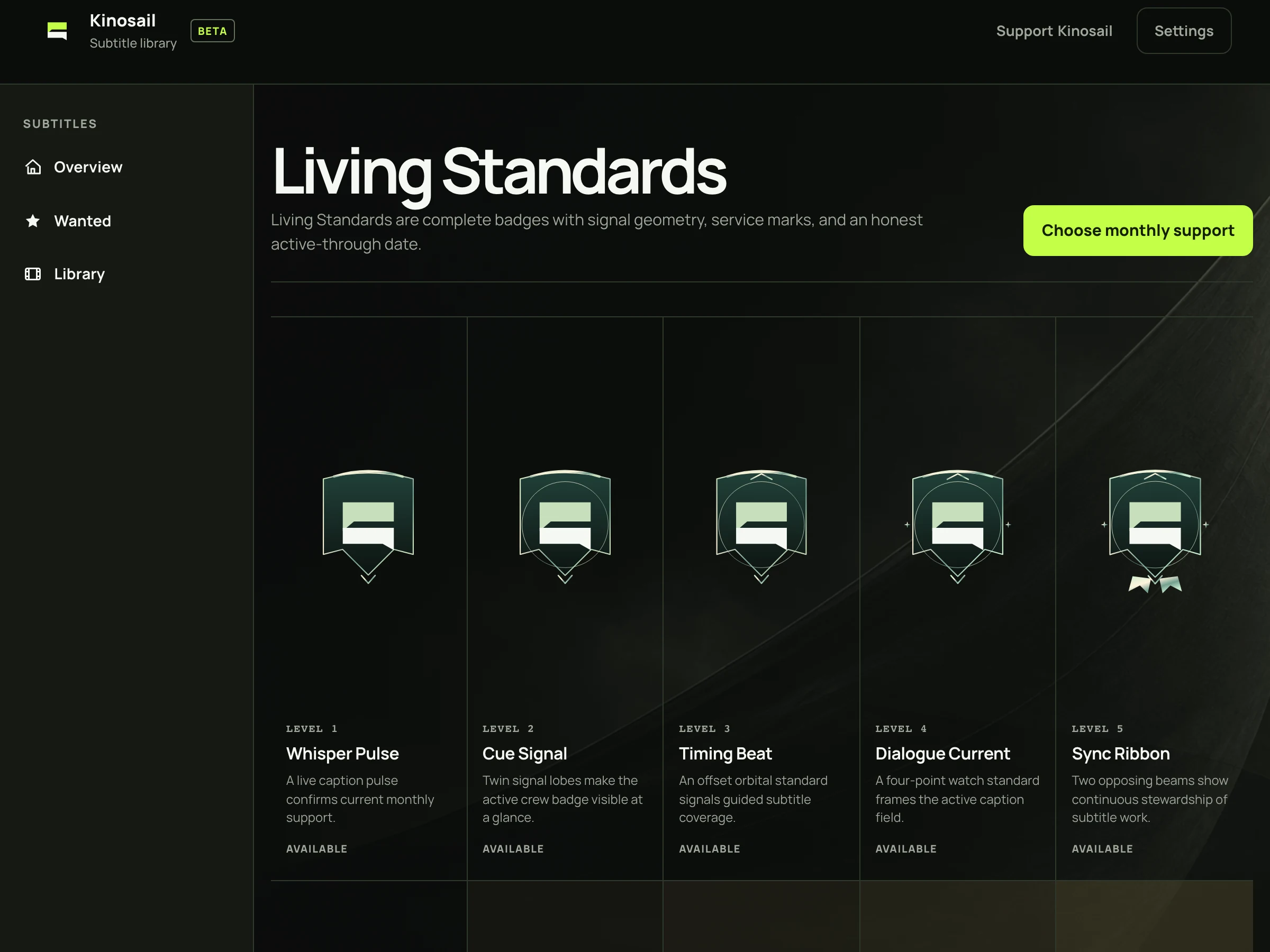Select the Timing Beat shield badge

[x=761, y=526]
